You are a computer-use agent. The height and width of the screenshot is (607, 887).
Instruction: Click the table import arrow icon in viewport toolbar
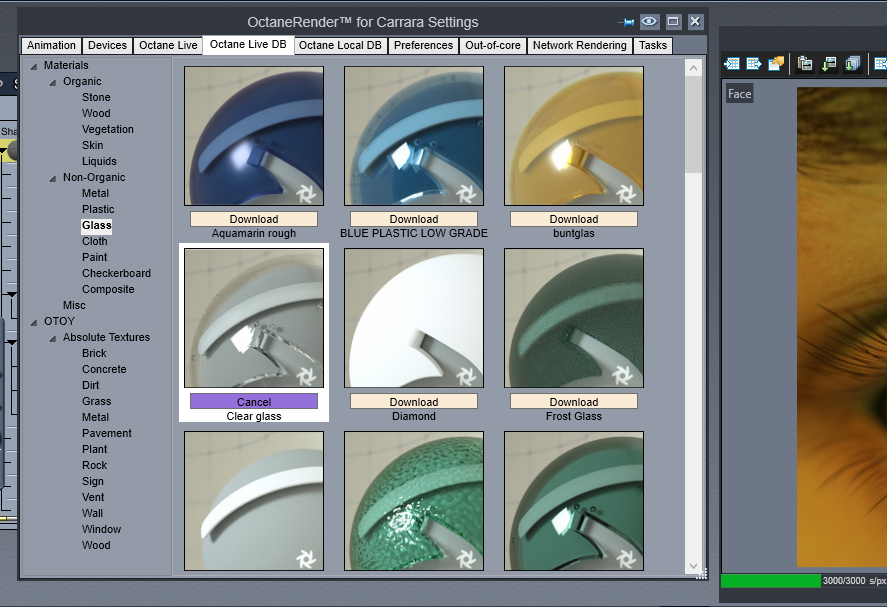731,63
